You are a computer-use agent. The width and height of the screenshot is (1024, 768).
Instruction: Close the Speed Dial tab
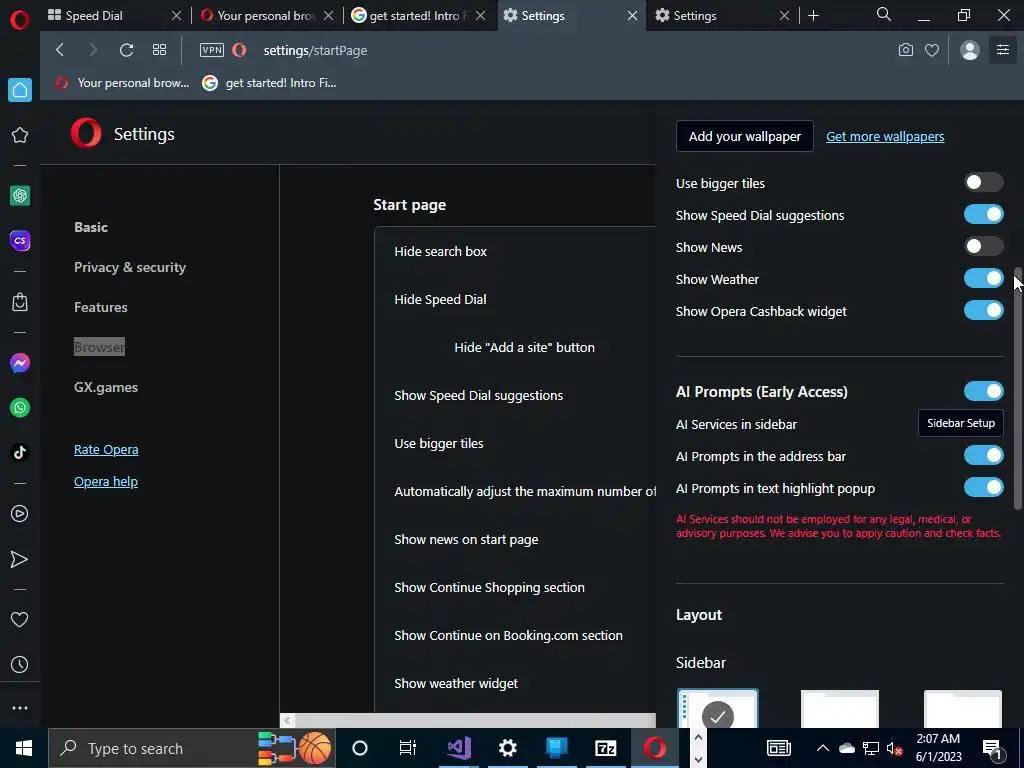click(176, 16)
